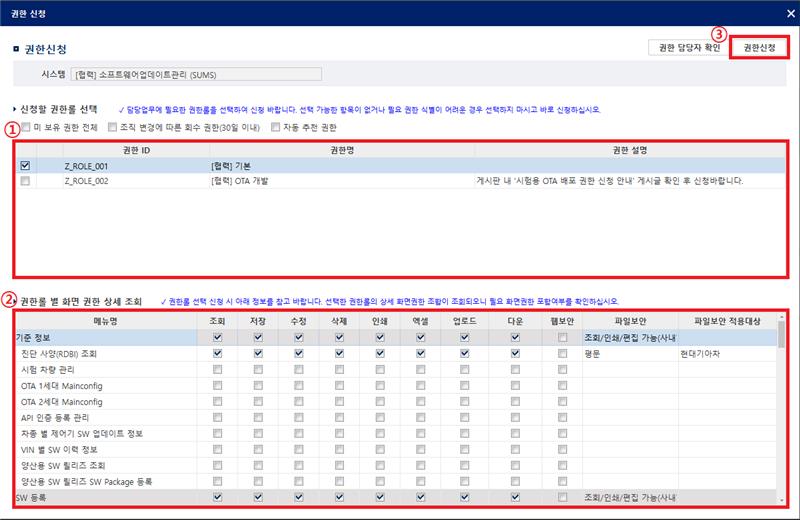
Task: Select the VIN 별 SW 이력 정보 row
Action: point(396,450)
